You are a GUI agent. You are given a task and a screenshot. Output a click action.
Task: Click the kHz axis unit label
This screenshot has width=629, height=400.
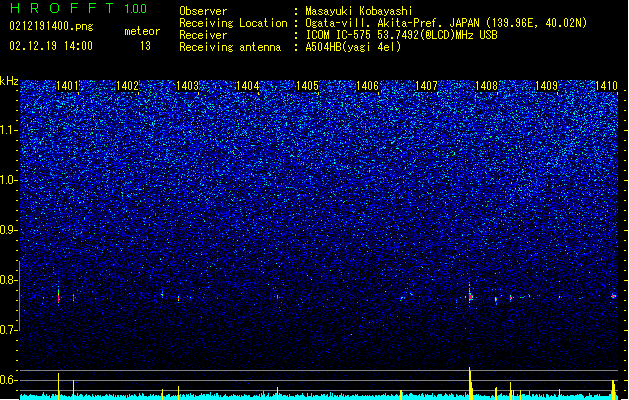pos(9,81)
